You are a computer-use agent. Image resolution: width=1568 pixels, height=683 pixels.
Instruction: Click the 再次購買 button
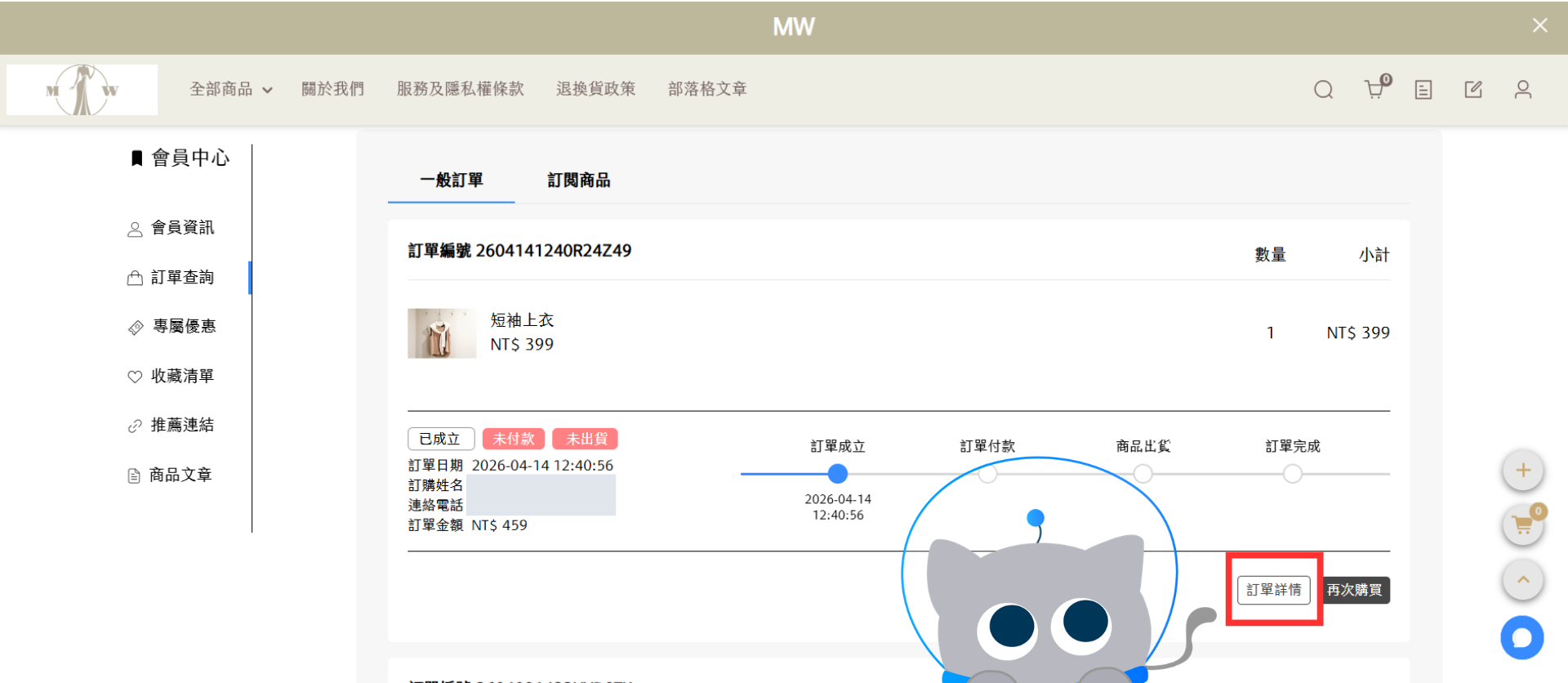(x=1354, y=590)
